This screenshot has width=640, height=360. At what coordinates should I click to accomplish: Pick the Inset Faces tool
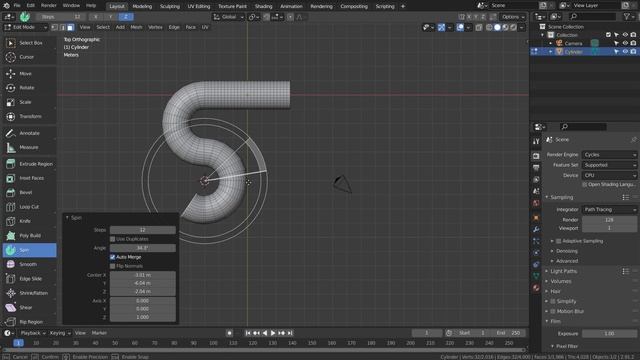point(29,178)
